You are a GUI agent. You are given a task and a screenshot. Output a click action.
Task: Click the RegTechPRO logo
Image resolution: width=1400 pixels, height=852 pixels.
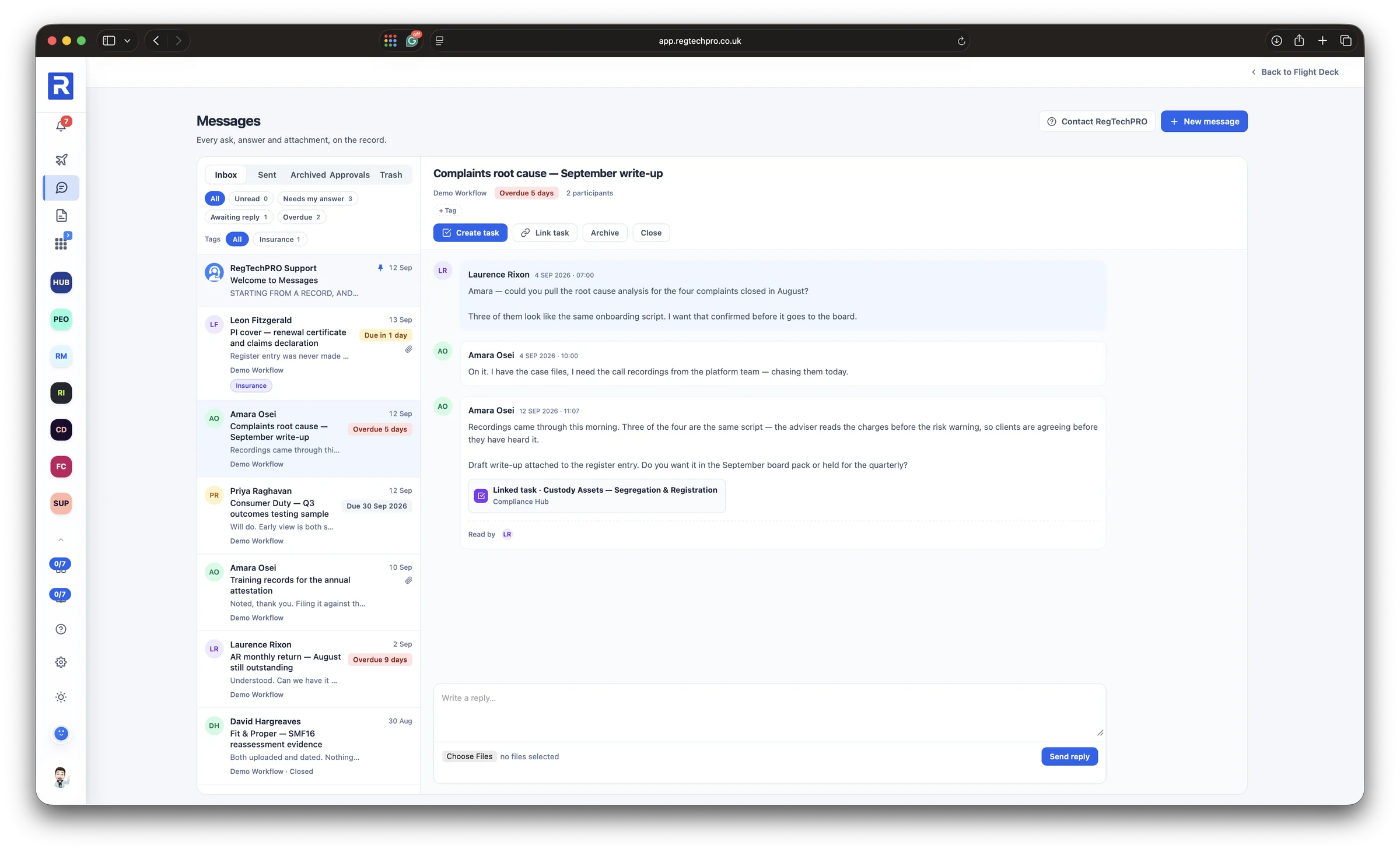coord(61,86)
